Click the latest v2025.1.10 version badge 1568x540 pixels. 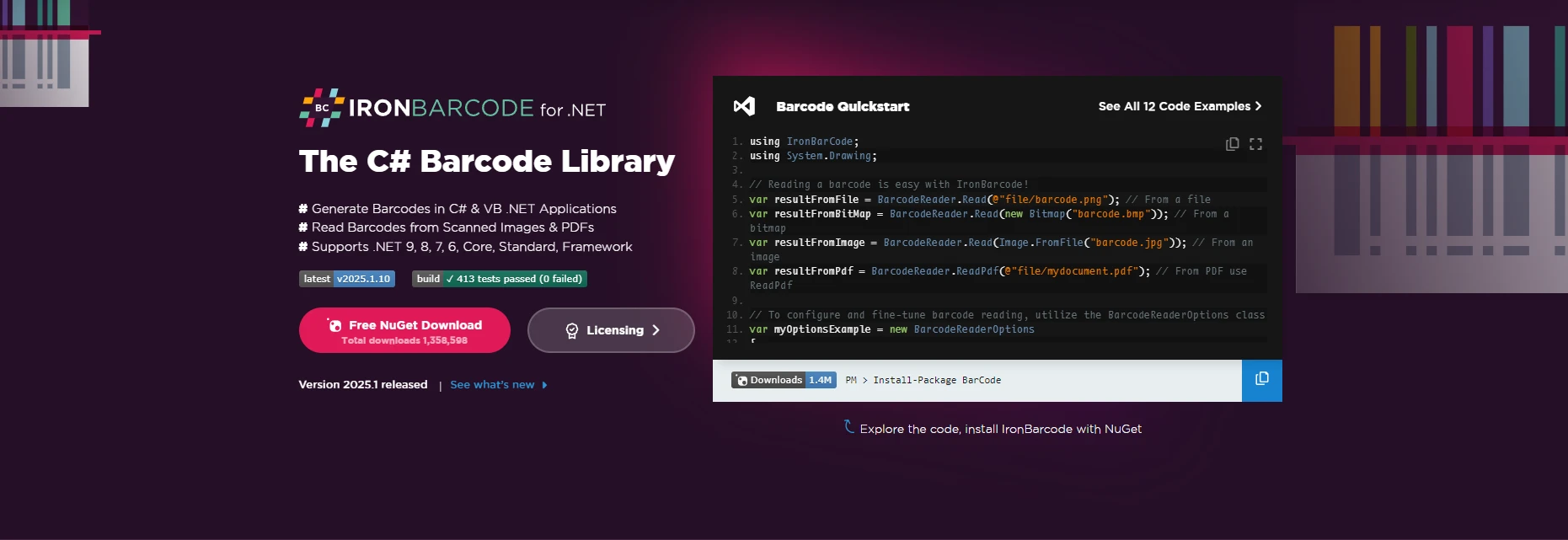(347, 279)
